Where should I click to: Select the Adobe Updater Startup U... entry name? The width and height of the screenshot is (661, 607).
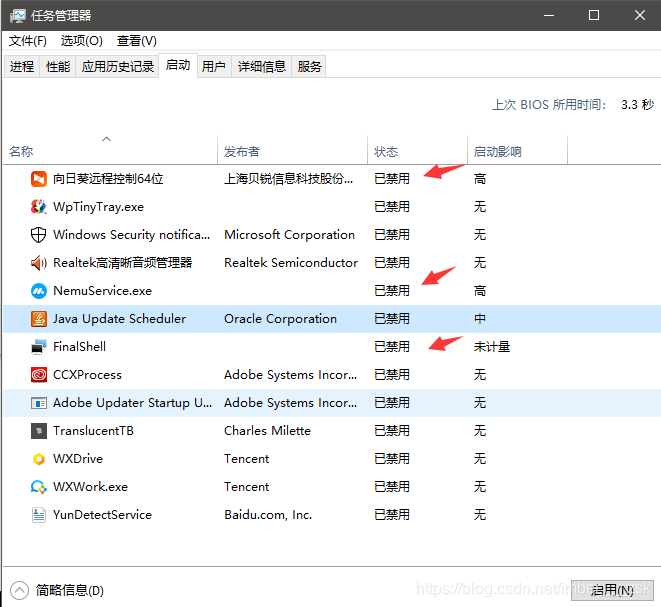pyautogui.click(x=132, y=403)
